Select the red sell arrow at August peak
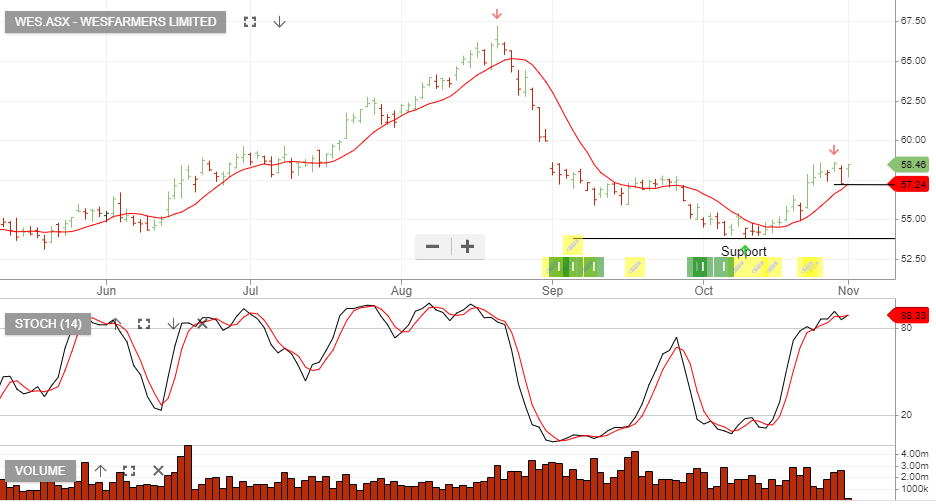The width and height of the screenshot is (936, 504). (x=497, y=14)
